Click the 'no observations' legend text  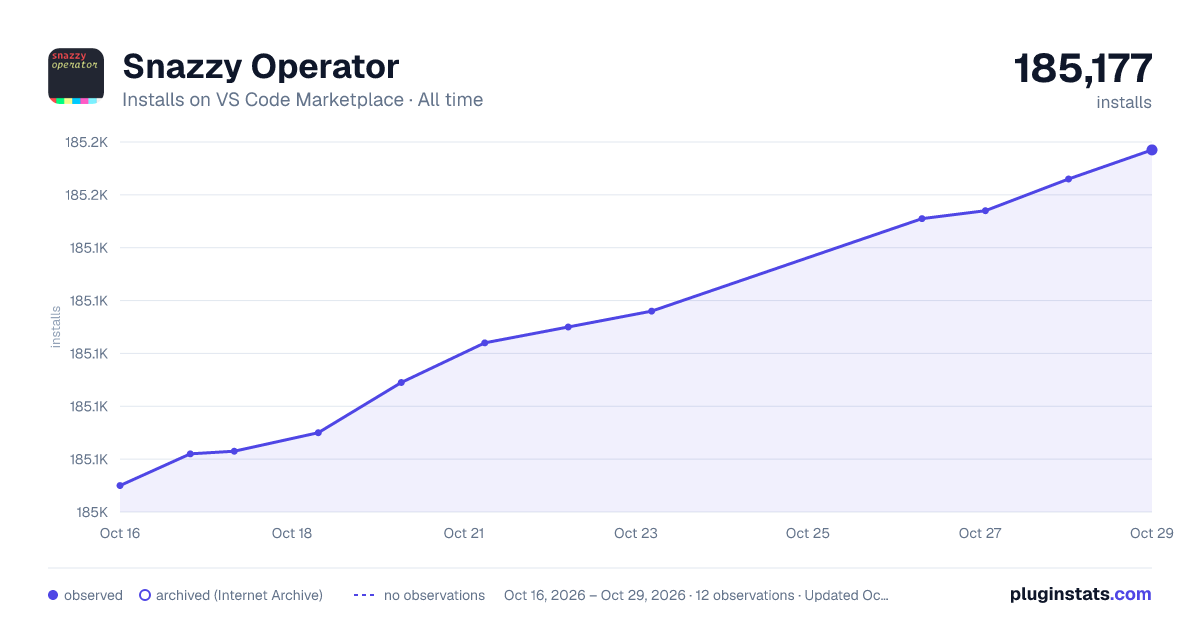tap(434, 595)
